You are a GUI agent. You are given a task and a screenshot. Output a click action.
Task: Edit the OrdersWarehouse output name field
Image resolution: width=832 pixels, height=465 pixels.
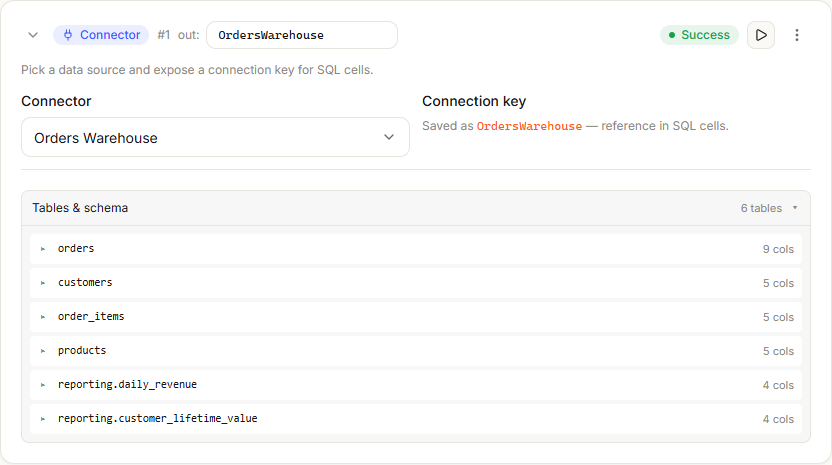(x=302, y=35)
